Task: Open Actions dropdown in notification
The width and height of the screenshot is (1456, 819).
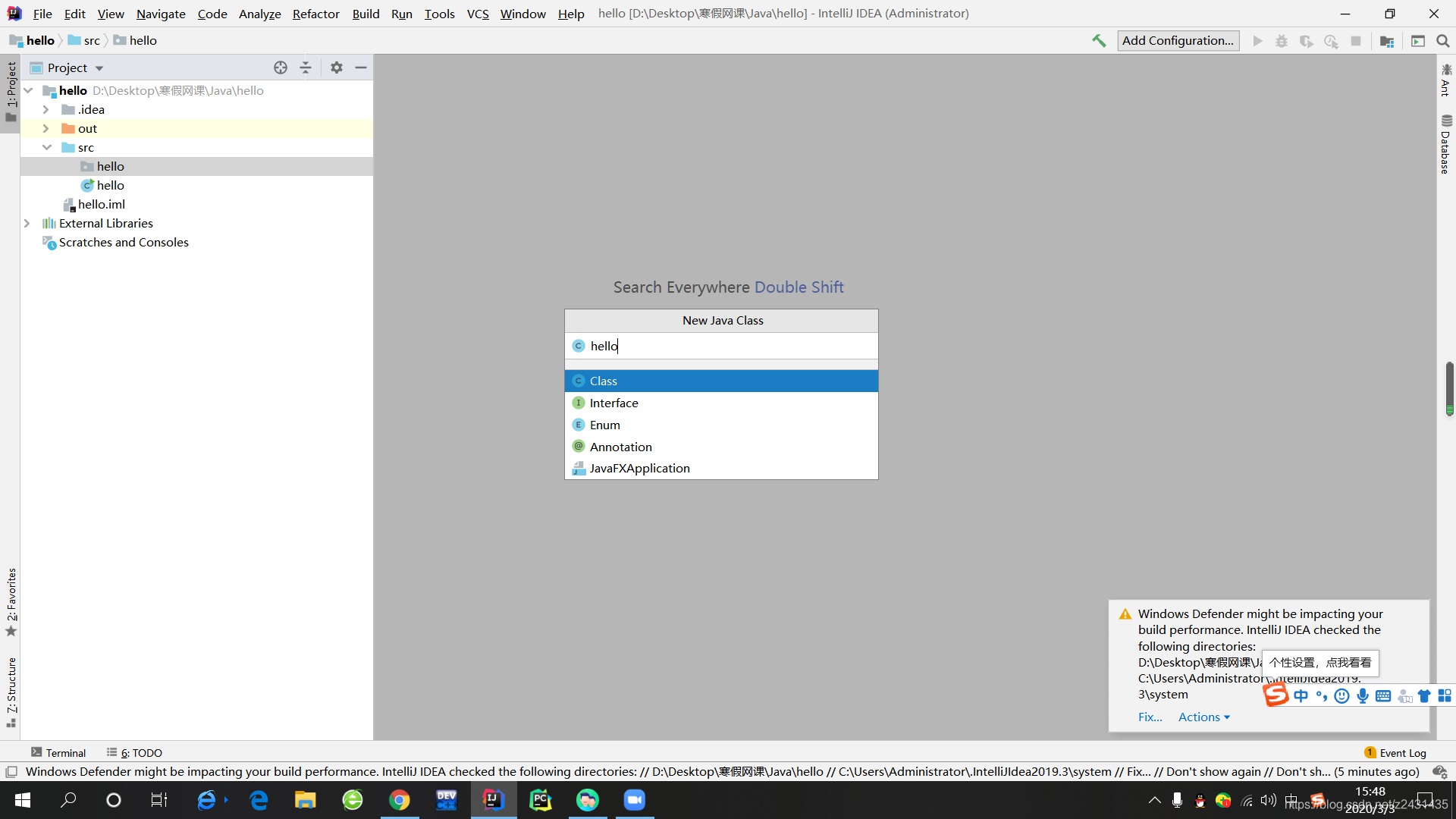Action: point(1203,717)
